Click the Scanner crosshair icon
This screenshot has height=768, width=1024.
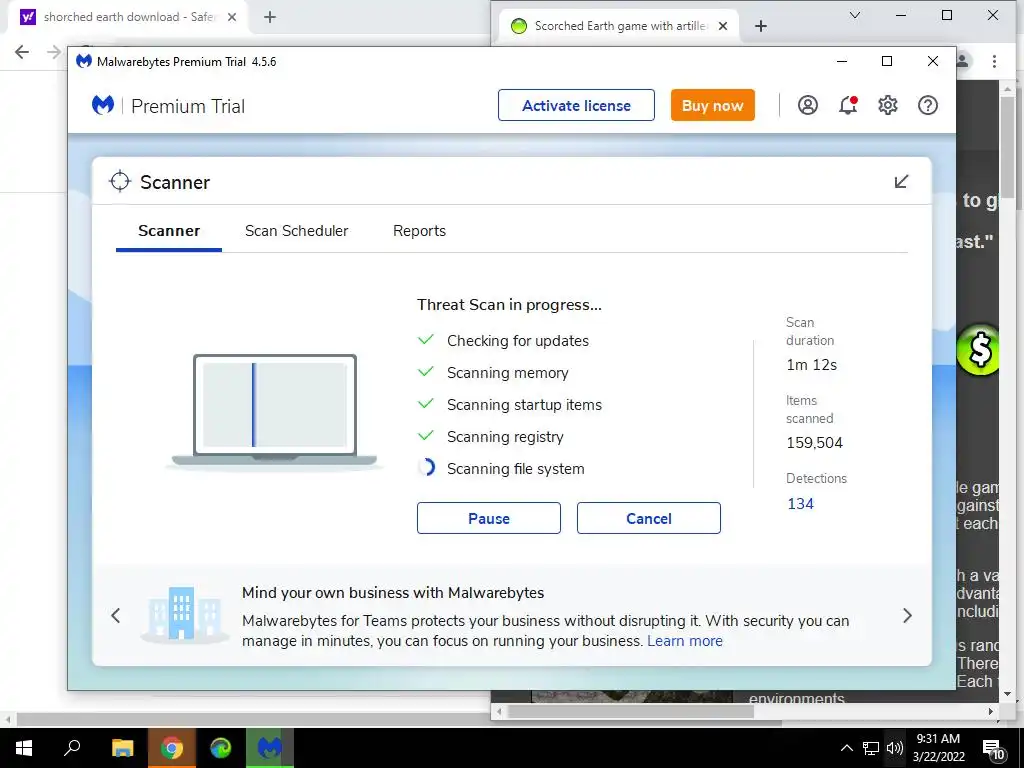click(x=120, y=182)
